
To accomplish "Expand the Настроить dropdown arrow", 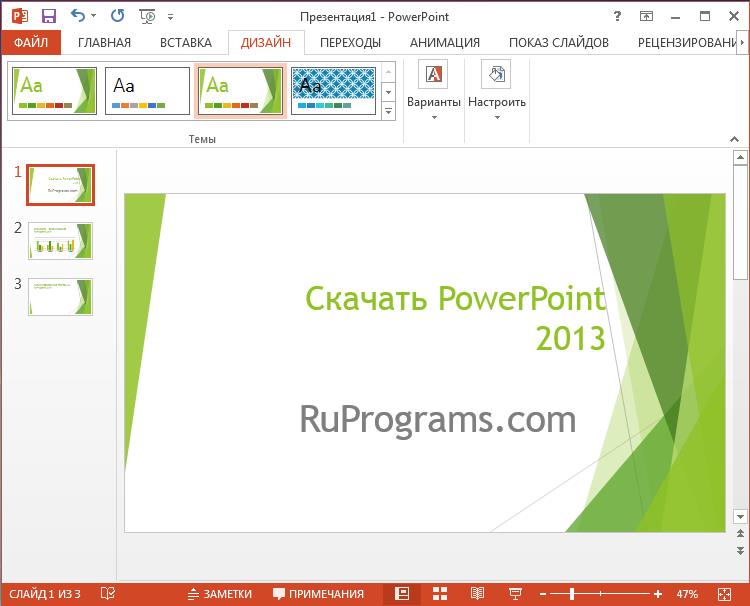I will coord(497,117).
